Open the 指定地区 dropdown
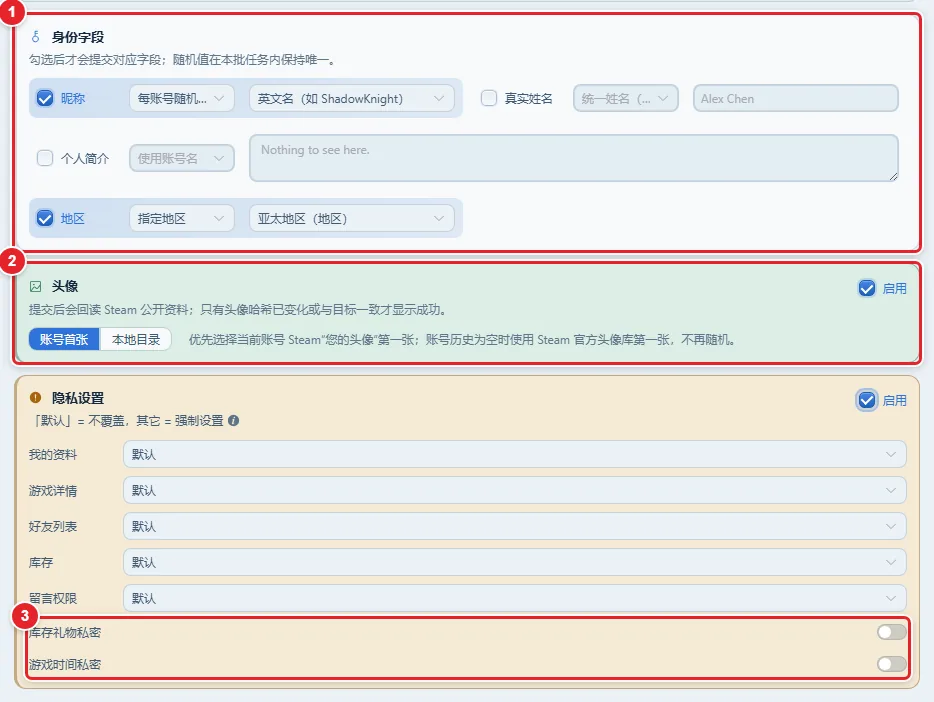Viewport: 934px width, 702px height. coord(182,219)
